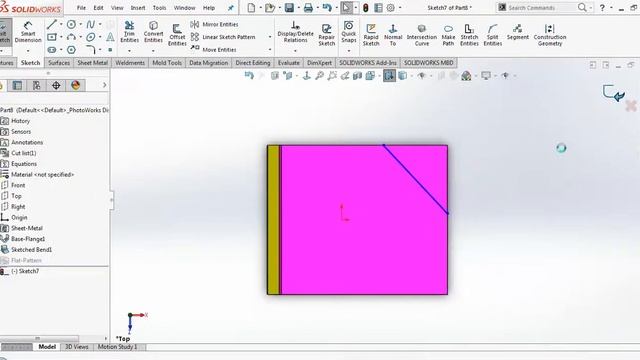
Task: Open the Edit menu
Action: pos(98,8)
